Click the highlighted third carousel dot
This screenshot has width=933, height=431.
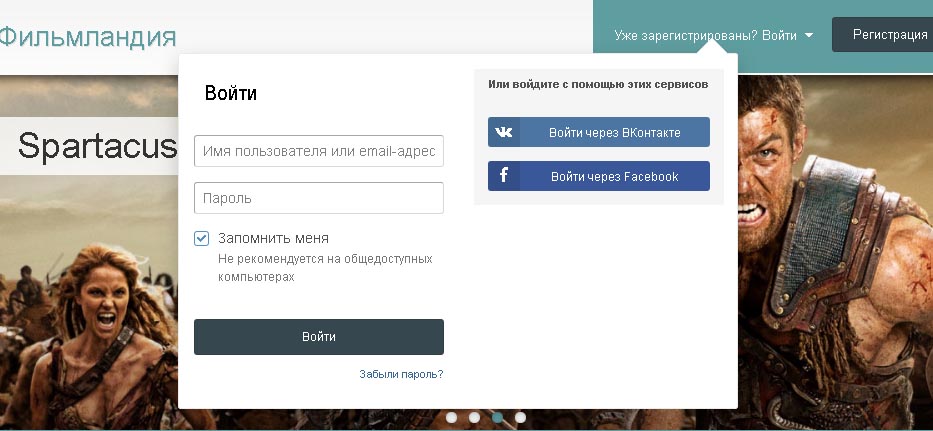[497, 417]
